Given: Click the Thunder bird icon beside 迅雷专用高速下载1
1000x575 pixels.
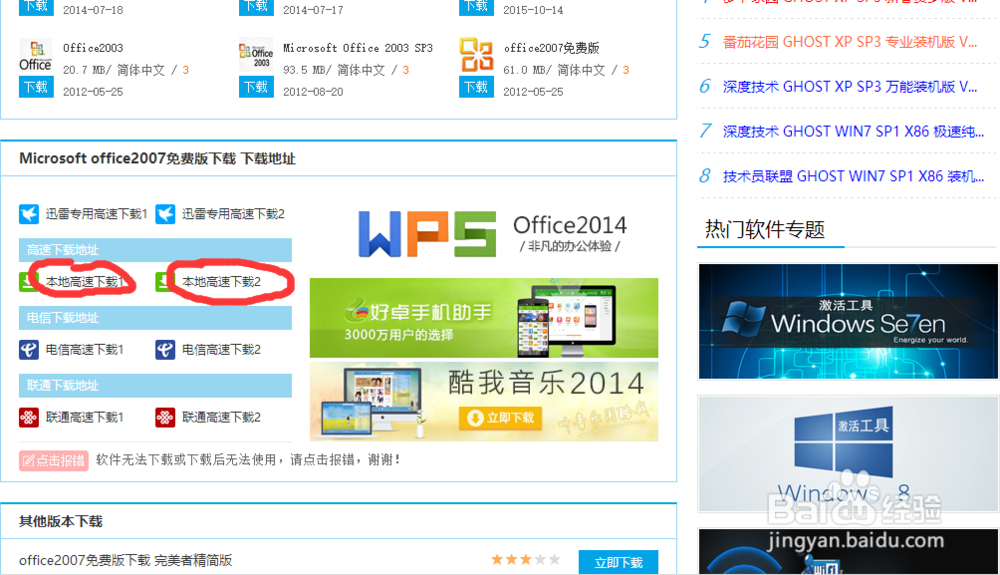Looking at the screenshot, I should tap(29, 214).
